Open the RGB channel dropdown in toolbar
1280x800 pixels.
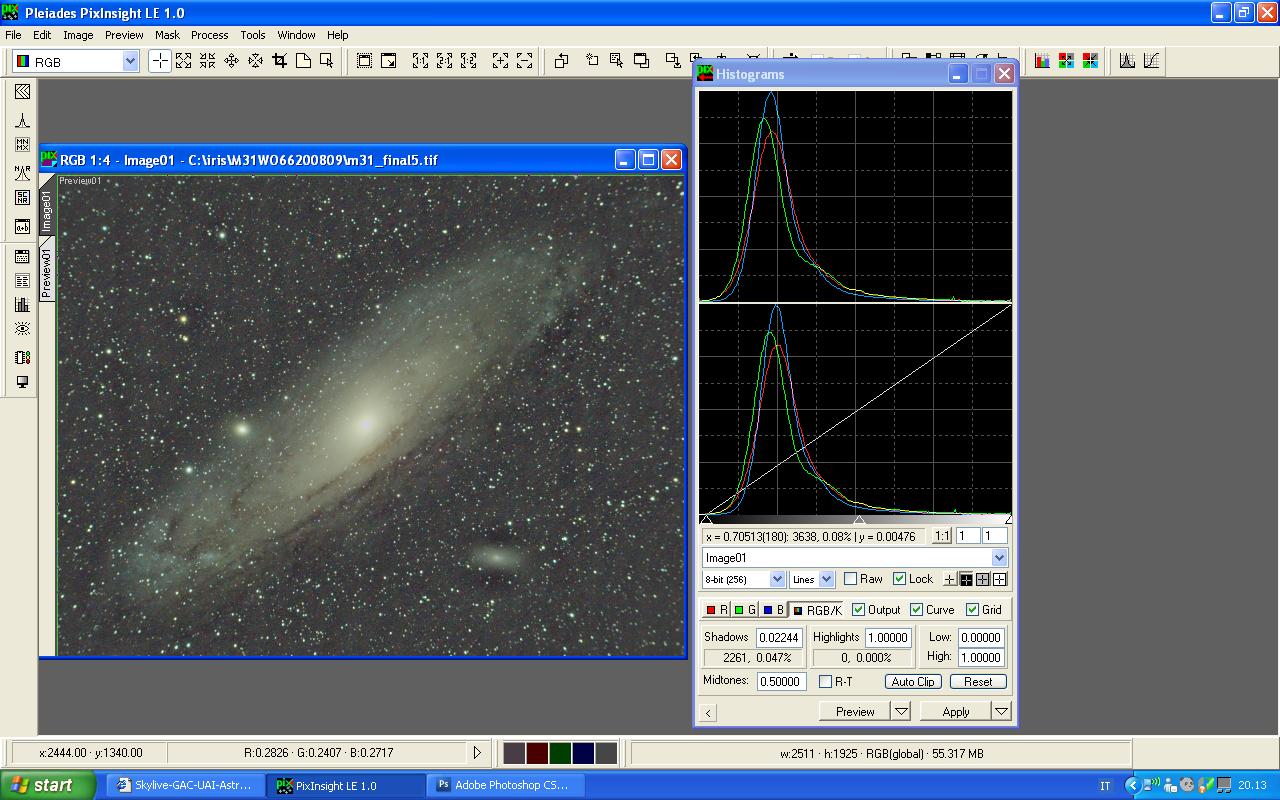130,61
